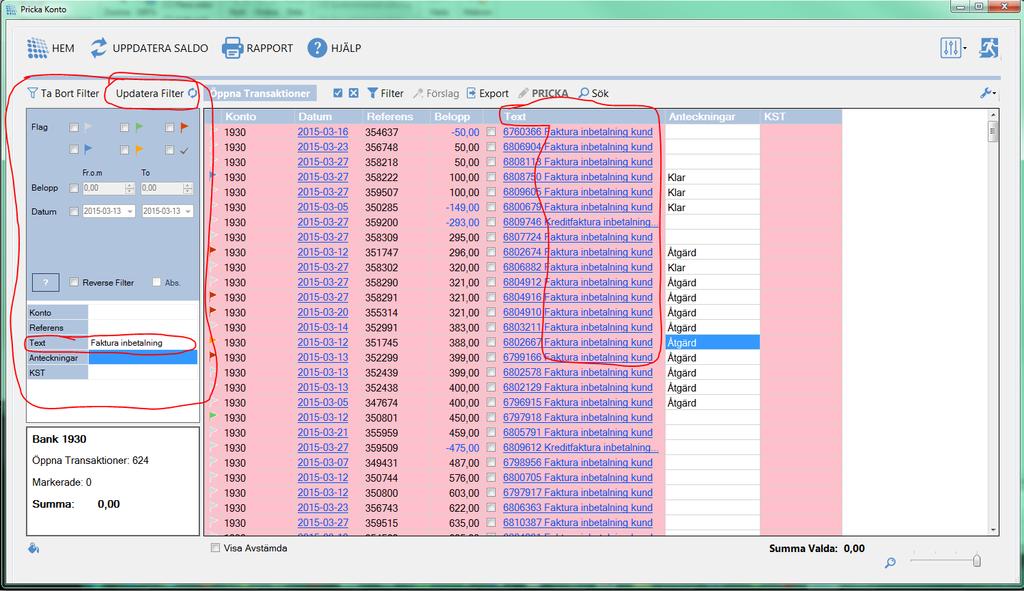Click the PRICKA pencil button

[x=543, y=93]
